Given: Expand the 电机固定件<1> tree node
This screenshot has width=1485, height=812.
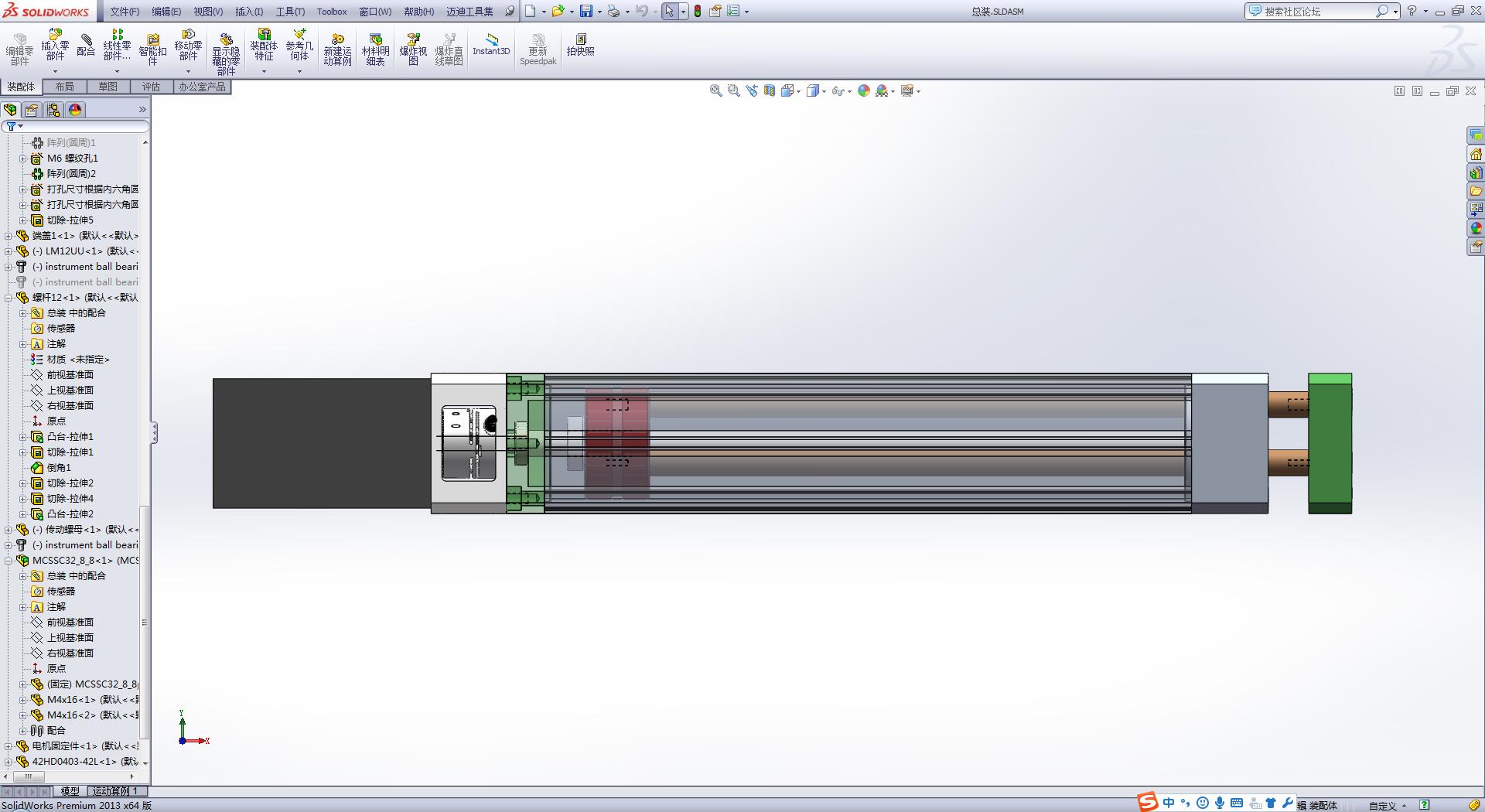Looking at the screenshot, I should coord(9,746).
